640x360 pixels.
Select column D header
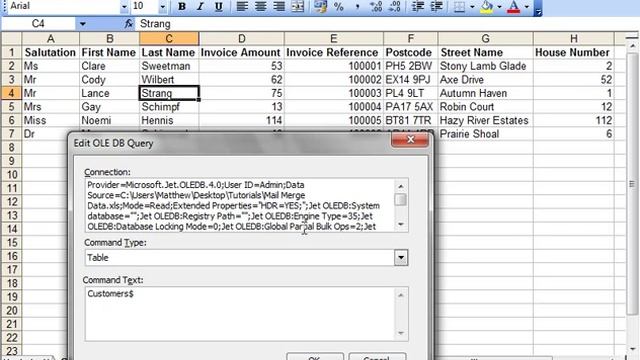click(x=242, y=39)
